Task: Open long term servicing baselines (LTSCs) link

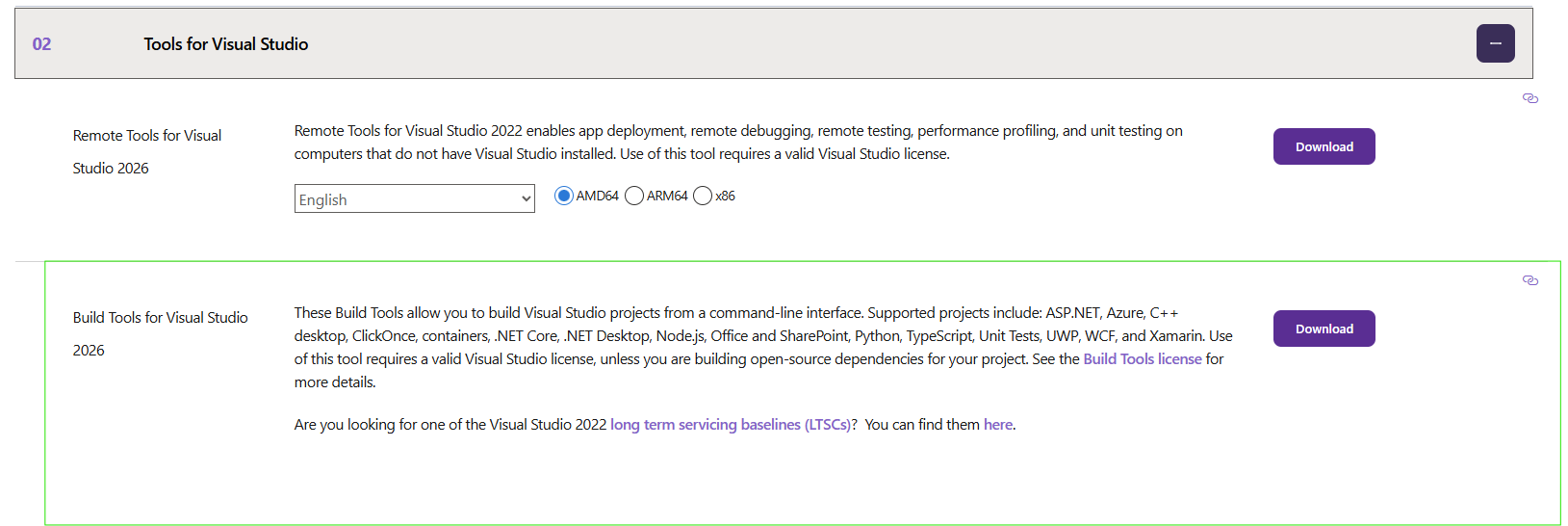Action: coord(731,424)
